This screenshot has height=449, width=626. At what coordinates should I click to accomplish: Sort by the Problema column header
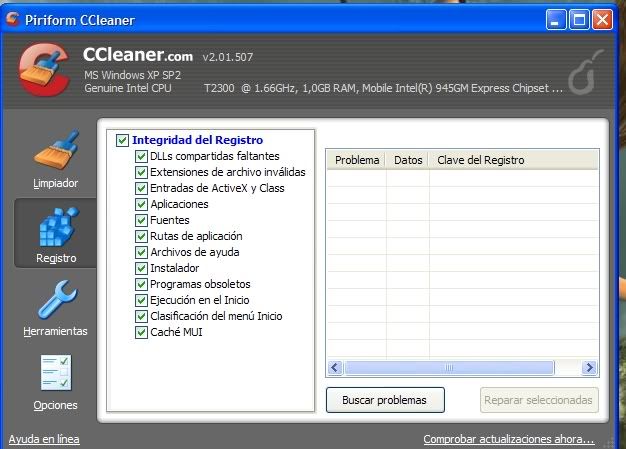pos(357,160)
